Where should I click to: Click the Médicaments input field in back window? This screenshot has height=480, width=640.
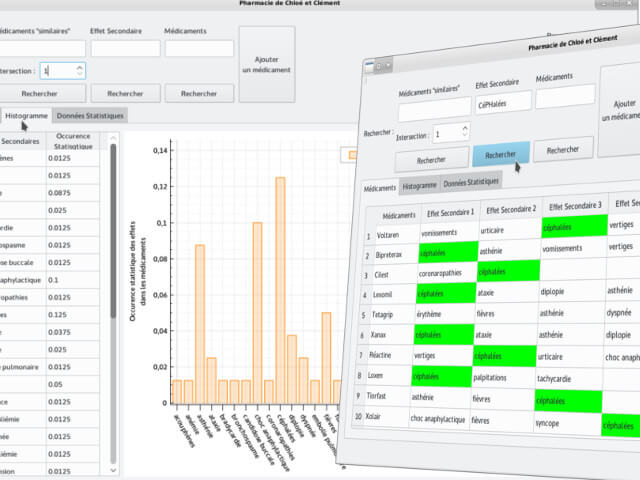[x=199, y=48]
